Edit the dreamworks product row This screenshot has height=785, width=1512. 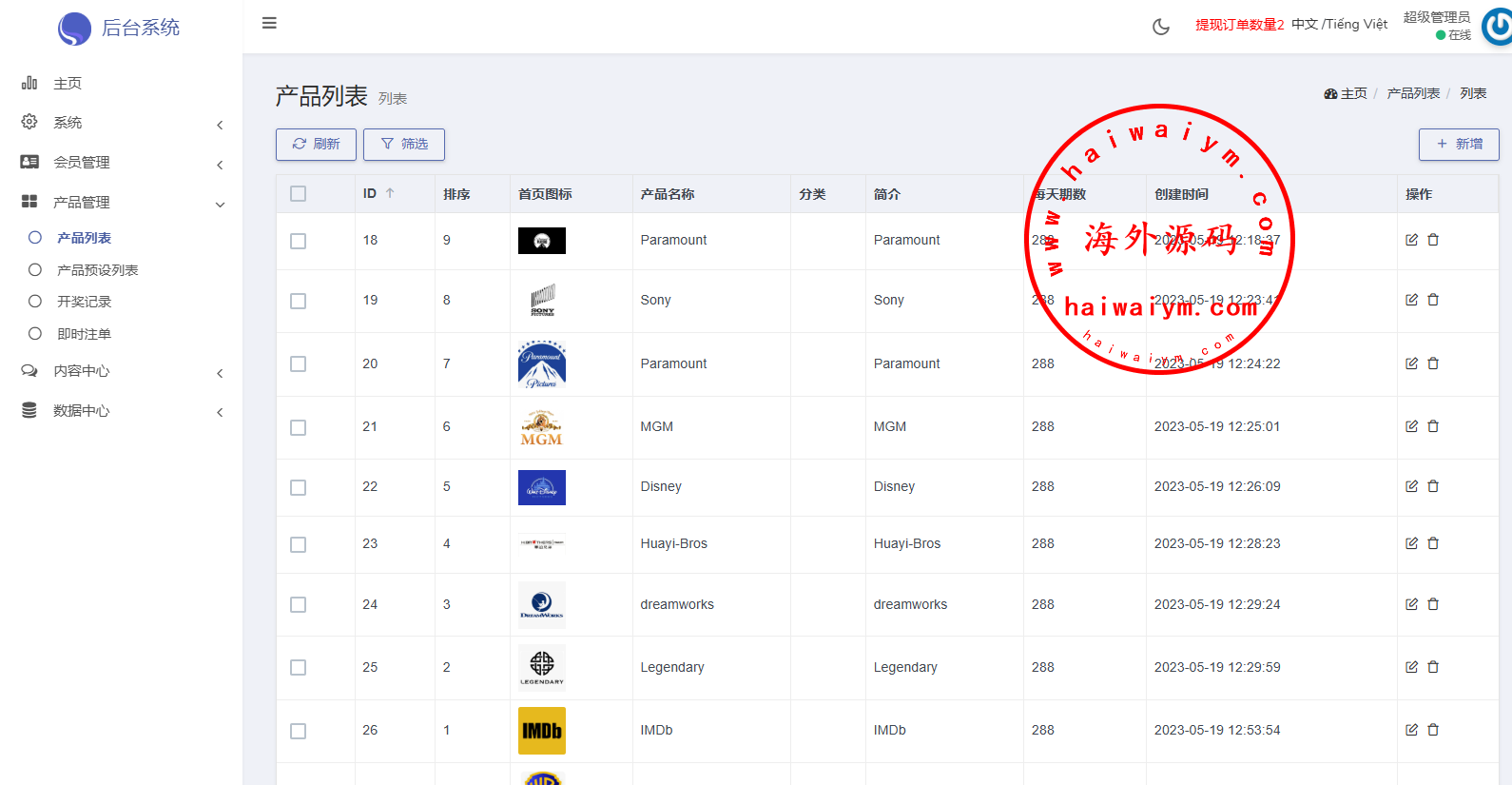tap(1412, 604)
